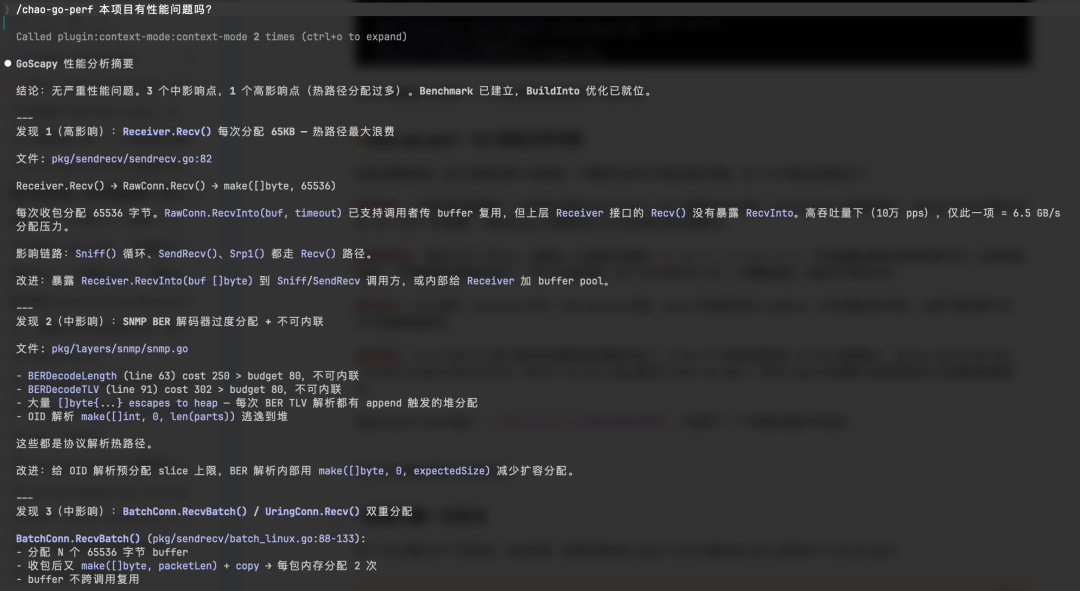Click the "/chao-go-perf" command in the prompt line

coord(54,10)
